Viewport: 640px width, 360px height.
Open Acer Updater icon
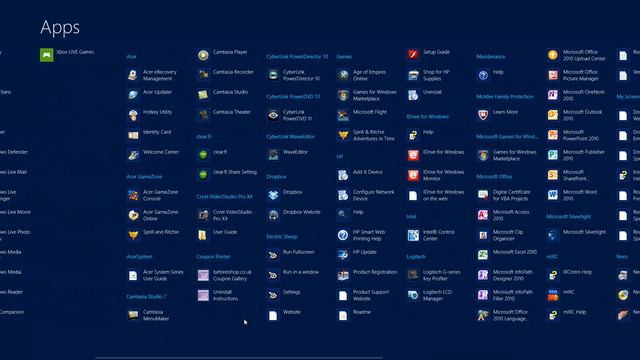click(133, 95)
